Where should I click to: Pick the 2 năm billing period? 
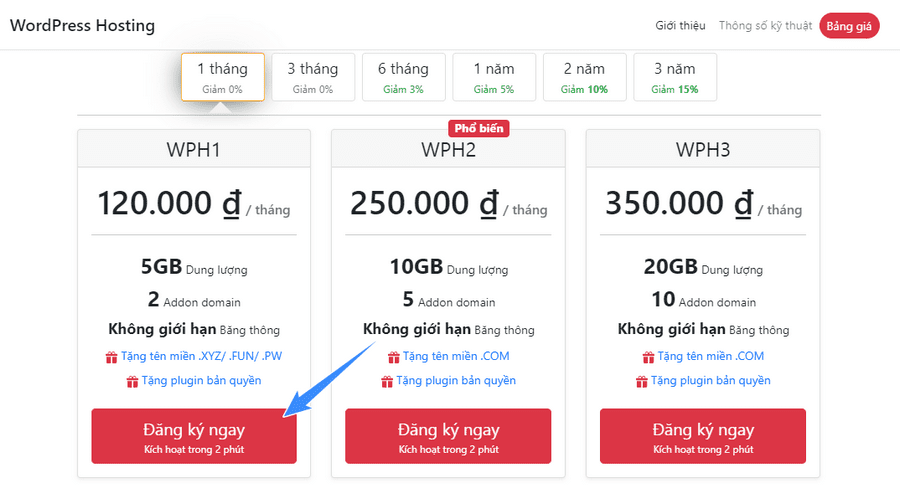point(584,77)
